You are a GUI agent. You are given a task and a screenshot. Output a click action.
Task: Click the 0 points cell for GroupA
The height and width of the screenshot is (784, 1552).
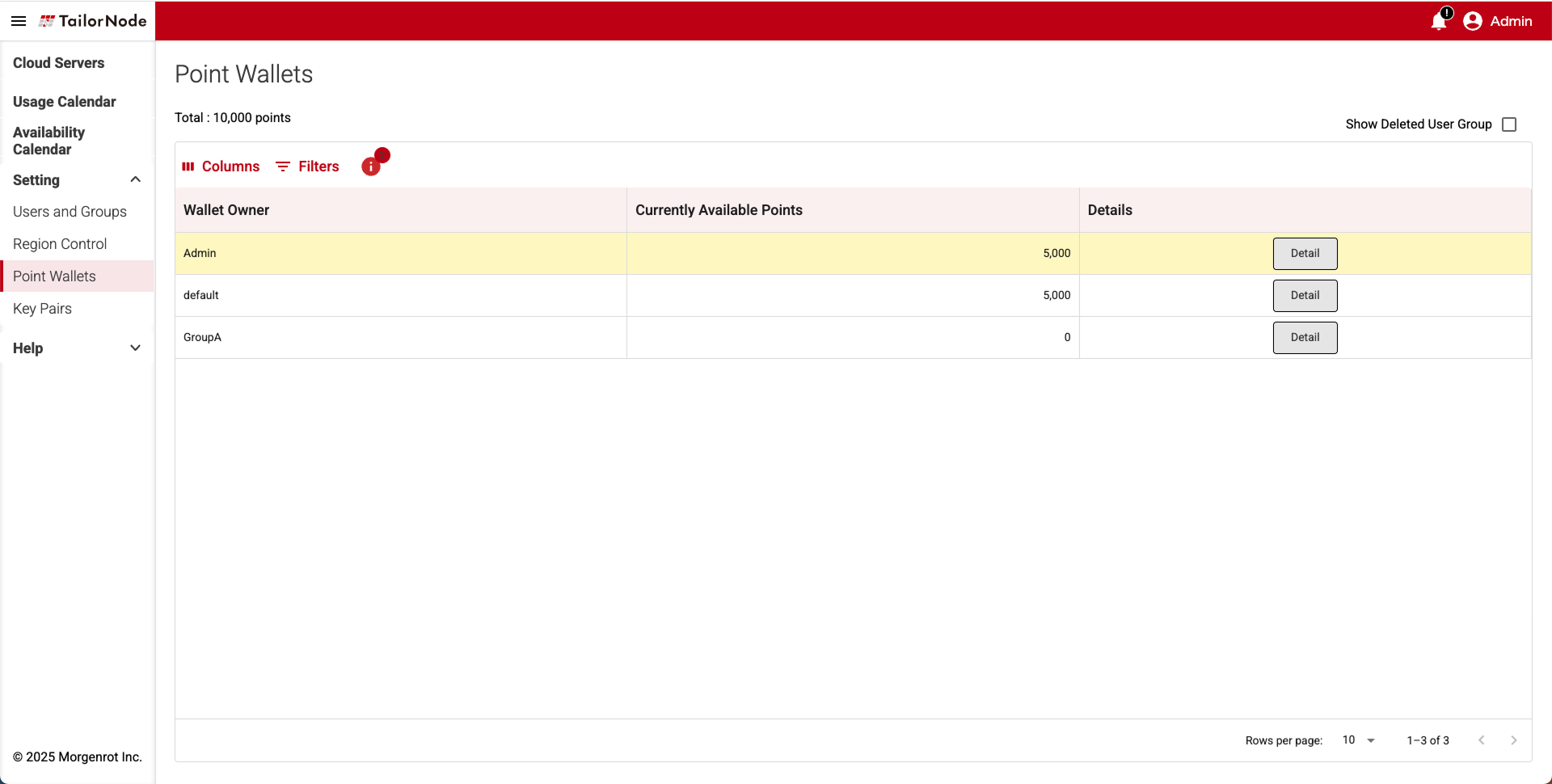pos(853,338)
